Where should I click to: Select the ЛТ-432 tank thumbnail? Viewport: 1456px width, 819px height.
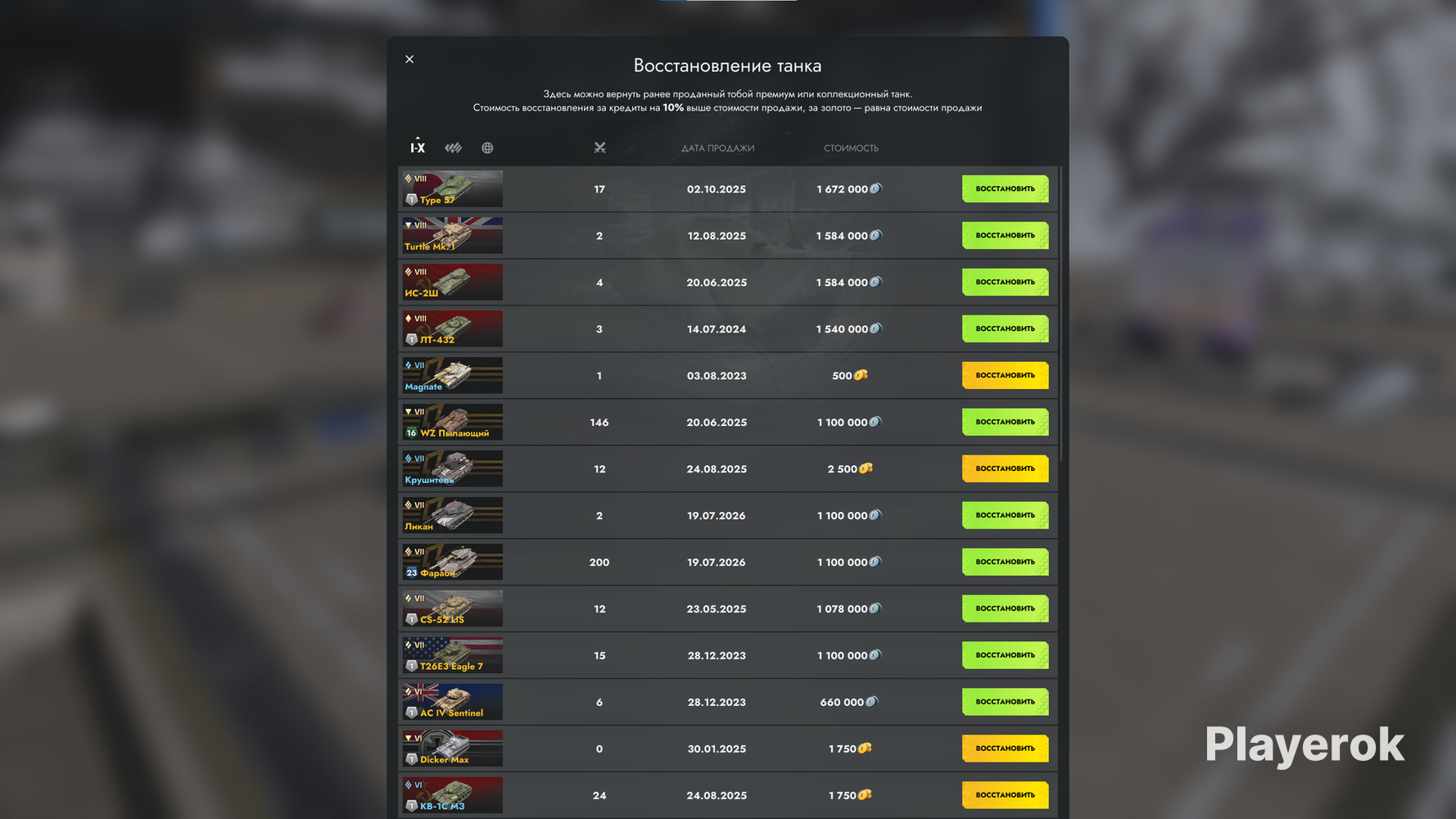[x=452, y=328]
